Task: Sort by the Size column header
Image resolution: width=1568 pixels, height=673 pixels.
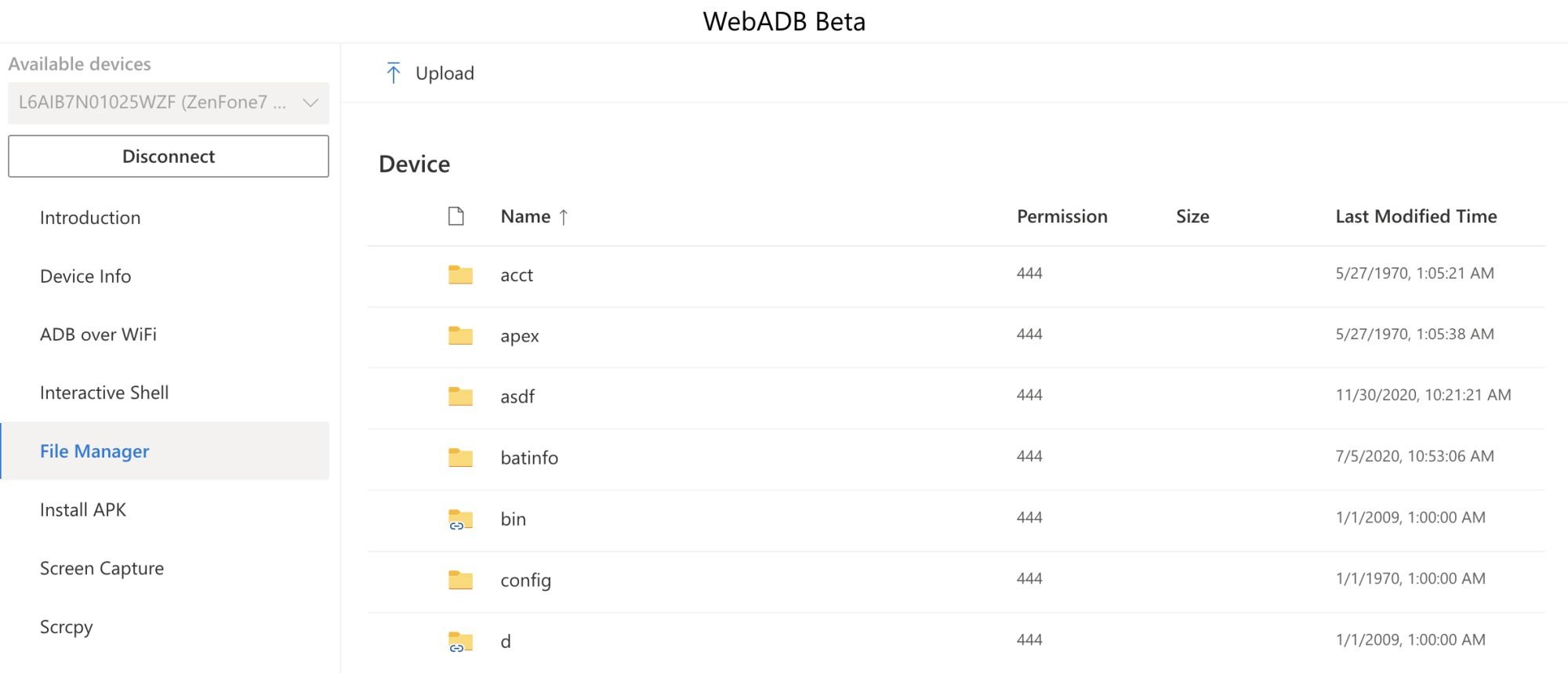Action: tap(1192, 216)
